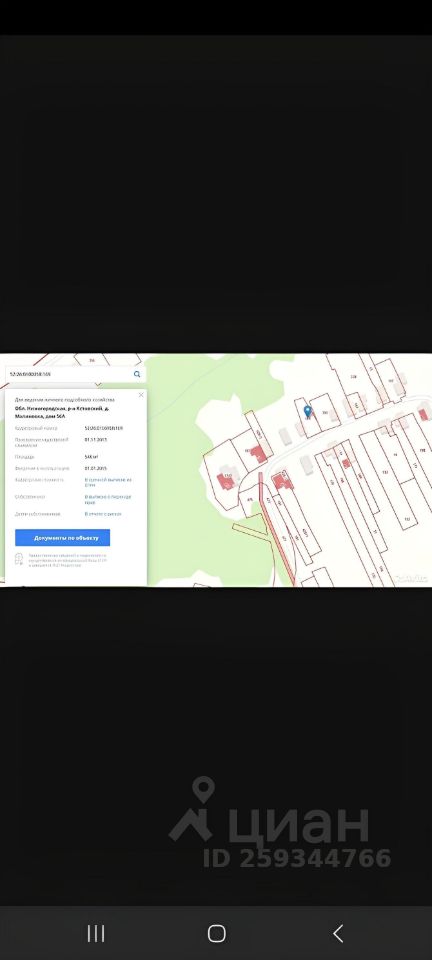Click the red building below road junction

283,481
